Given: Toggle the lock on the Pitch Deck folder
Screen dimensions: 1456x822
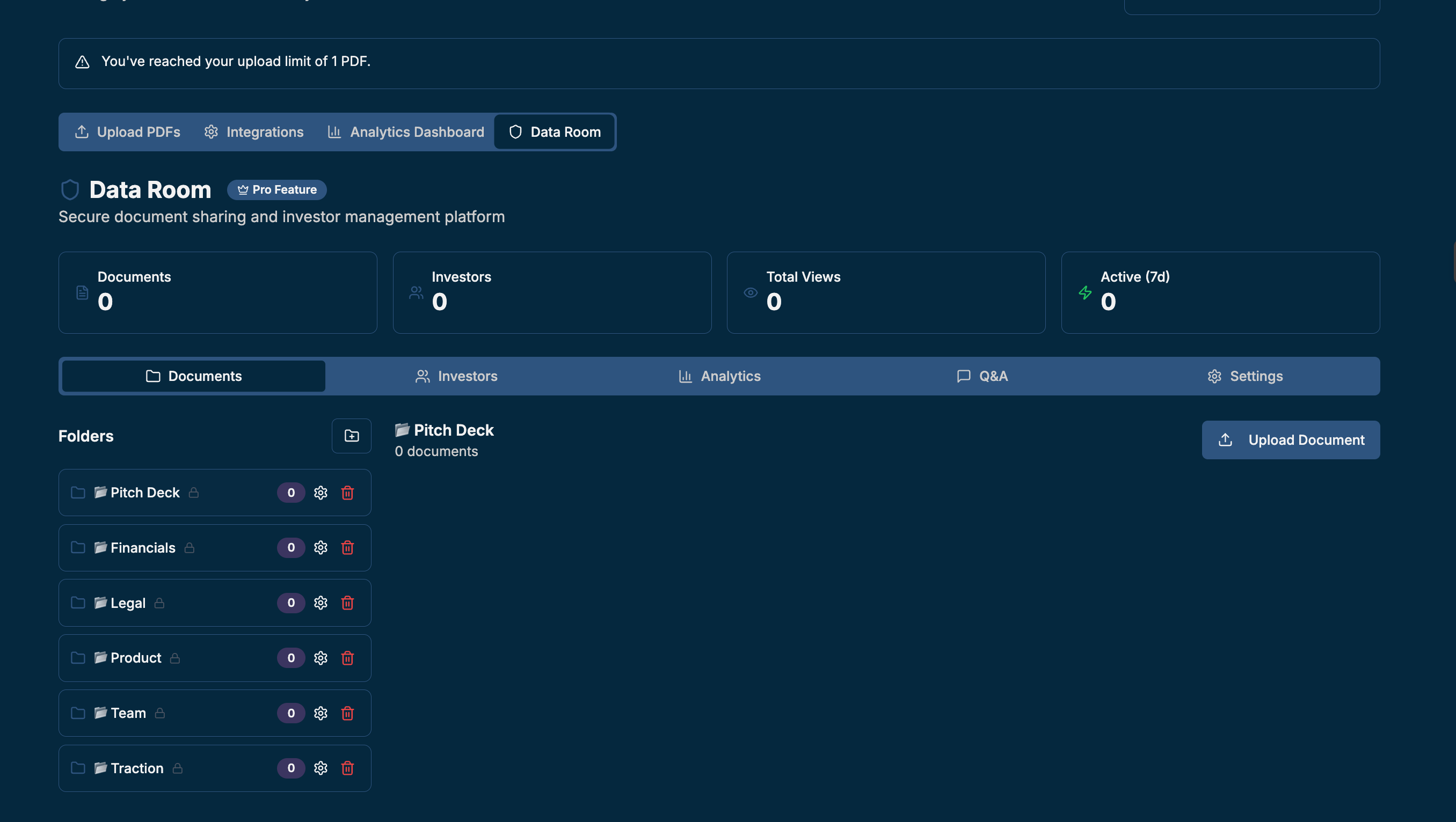Looking at the screenshot, I should 193,493.
